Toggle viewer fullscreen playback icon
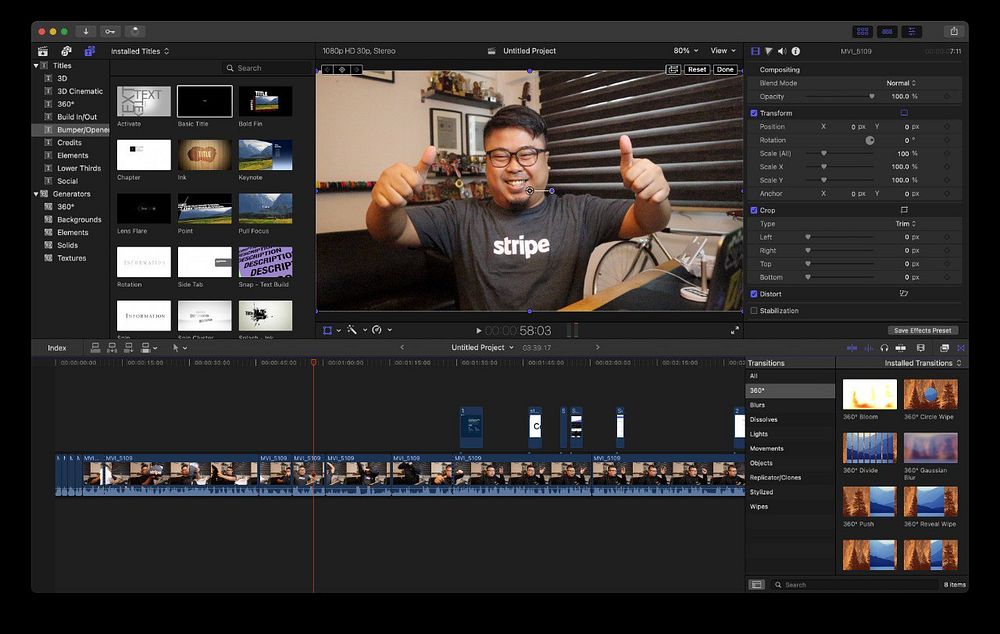Screen dimensions: 1000x634 735,330
